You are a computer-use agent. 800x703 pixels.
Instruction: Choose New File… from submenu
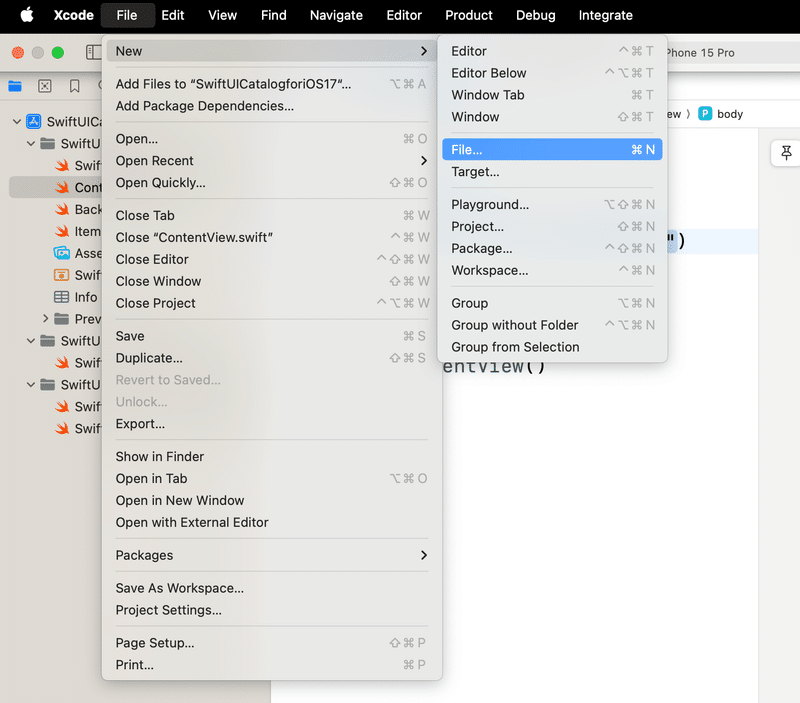pos(552,149)
